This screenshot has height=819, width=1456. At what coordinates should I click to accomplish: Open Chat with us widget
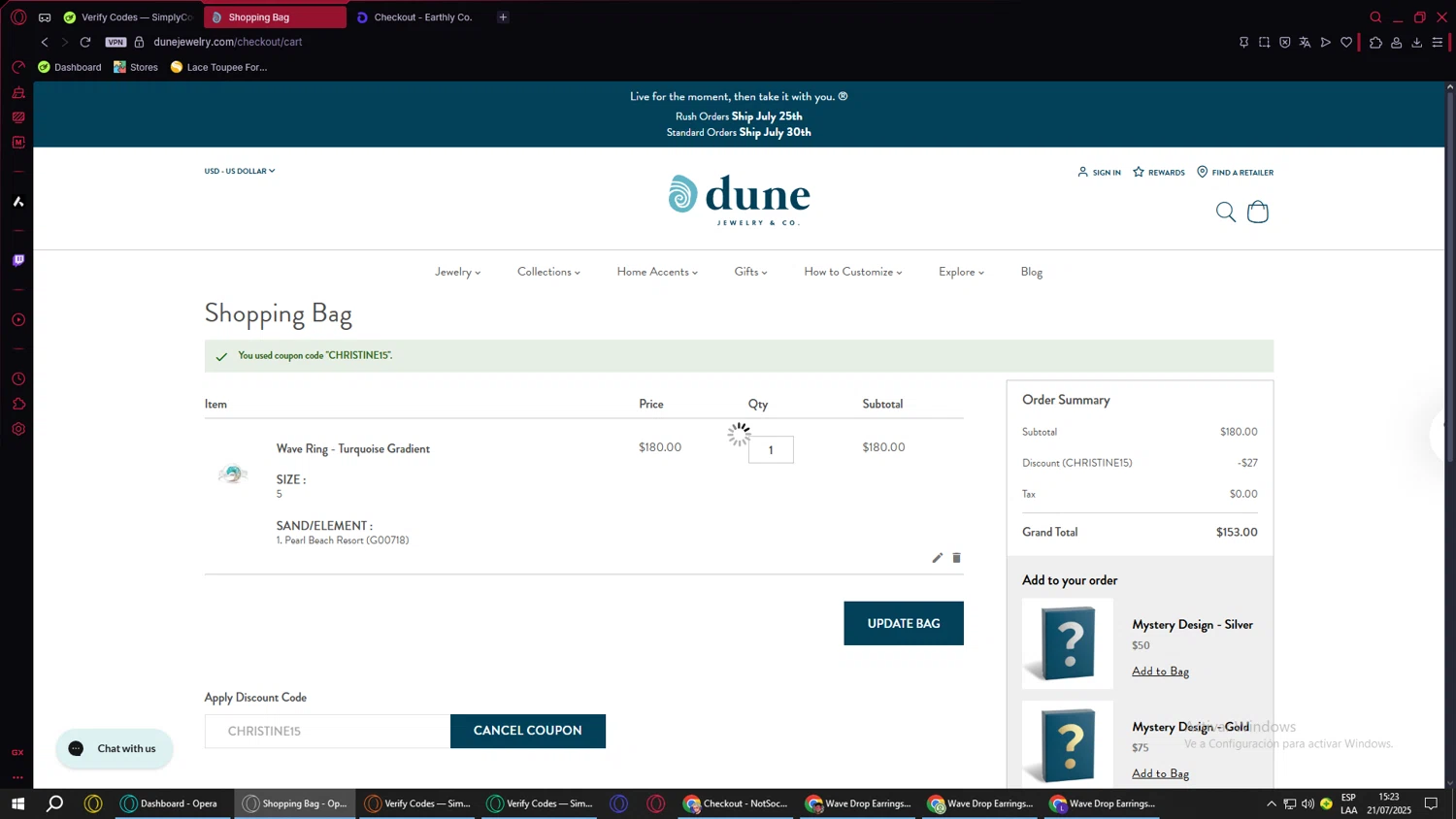click(x=114, y=748)
